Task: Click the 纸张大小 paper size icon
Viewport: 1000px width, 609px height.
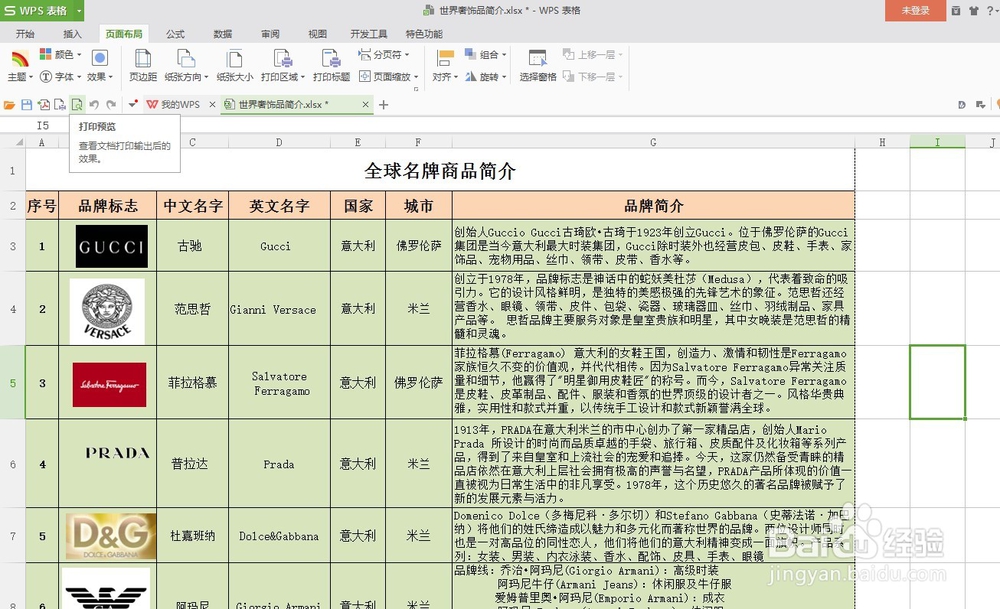Action: (x=235, y=59)
